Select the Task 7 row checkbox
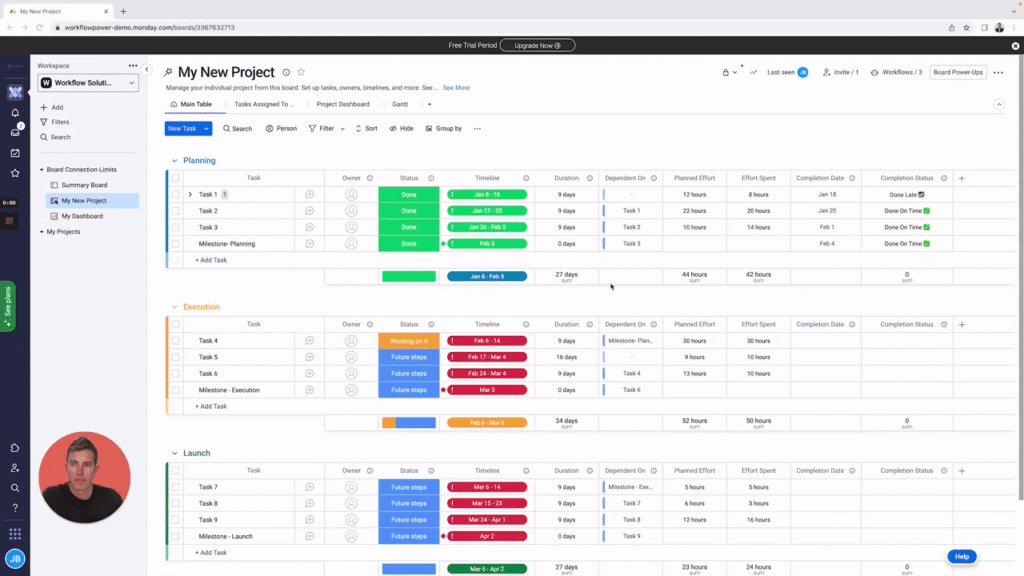This screenshot has height=576, width=1024. [176, 487]
